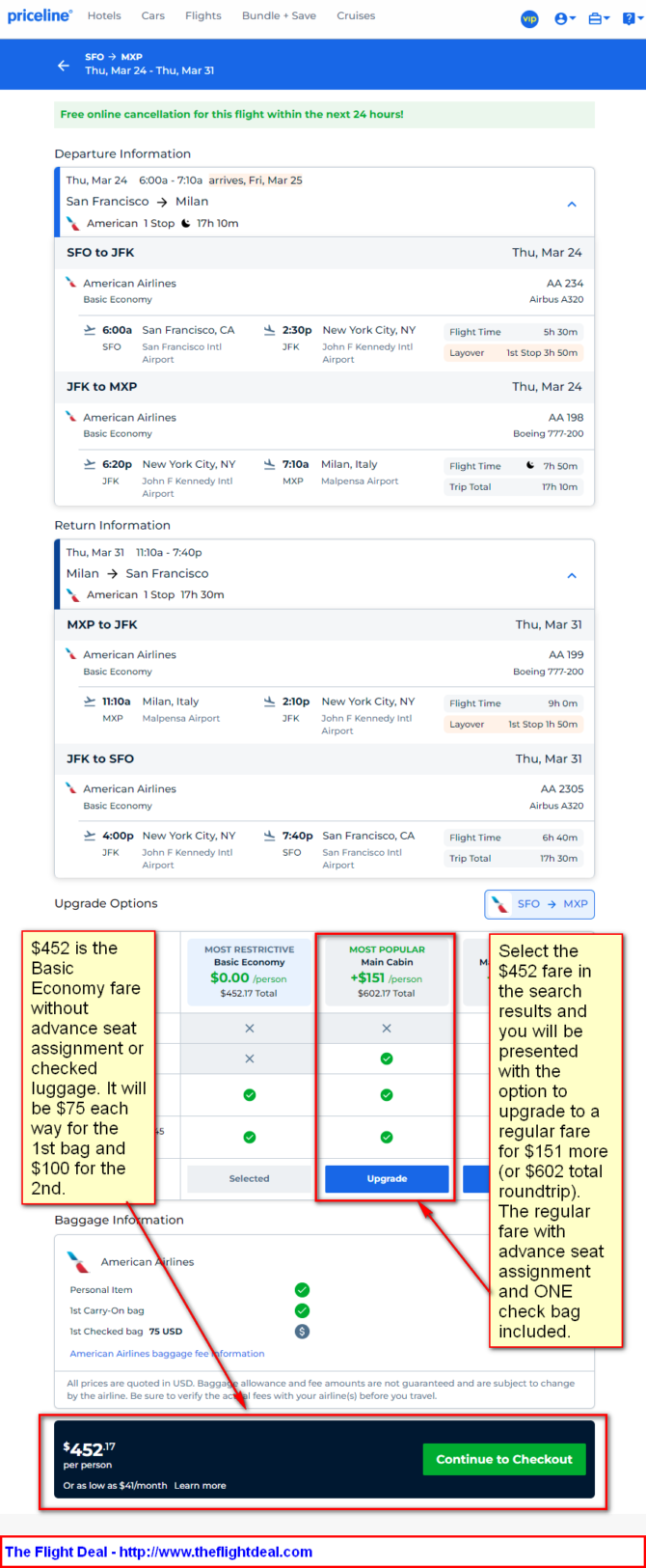This screenshot has height=1568, width=646.
Task: Click green check for Personal Item
Action: click(x=302, y=1289)
